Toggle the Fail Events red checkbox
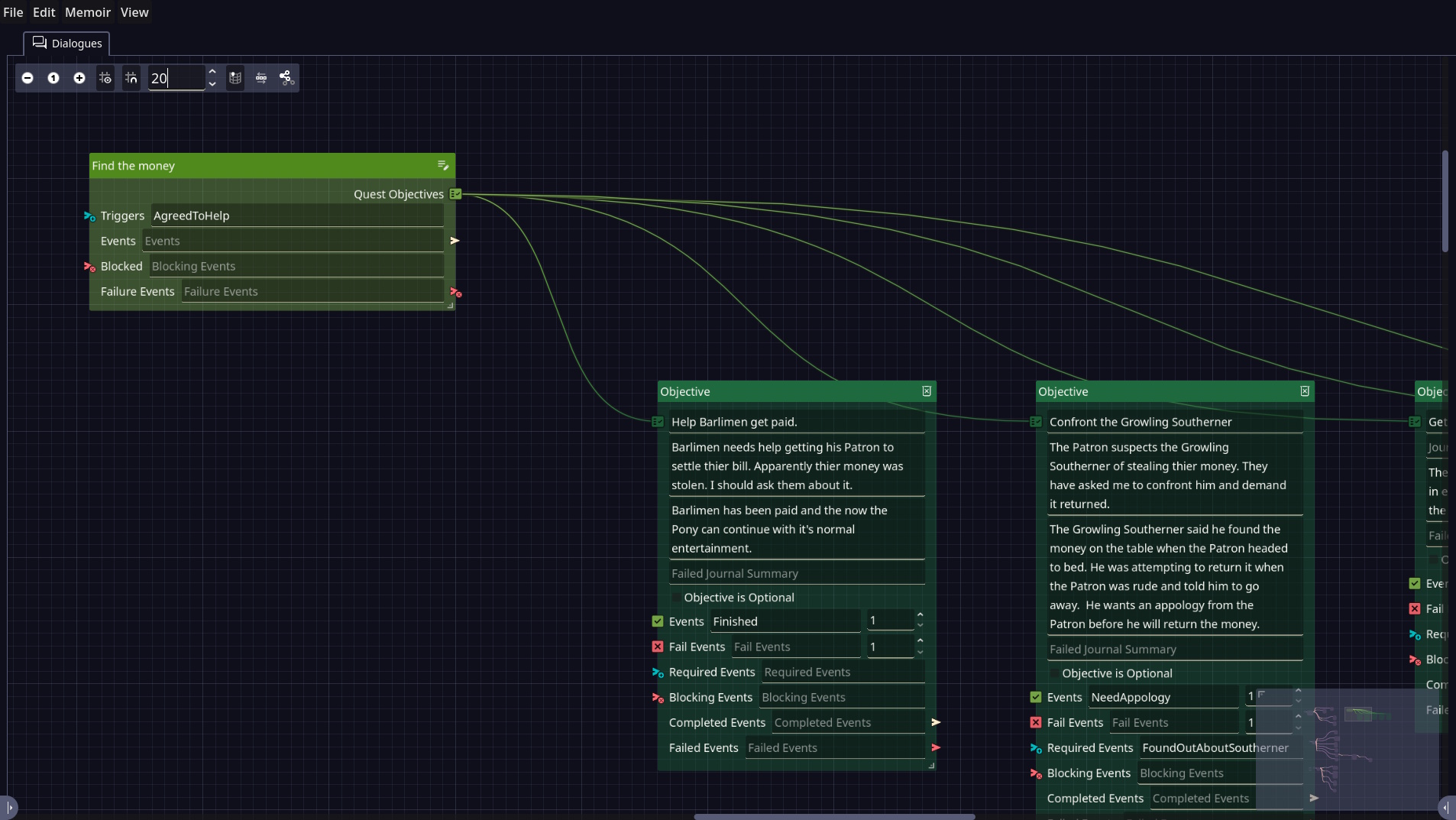The height and width of the screenshot is (820, 1456). [657, 647]
